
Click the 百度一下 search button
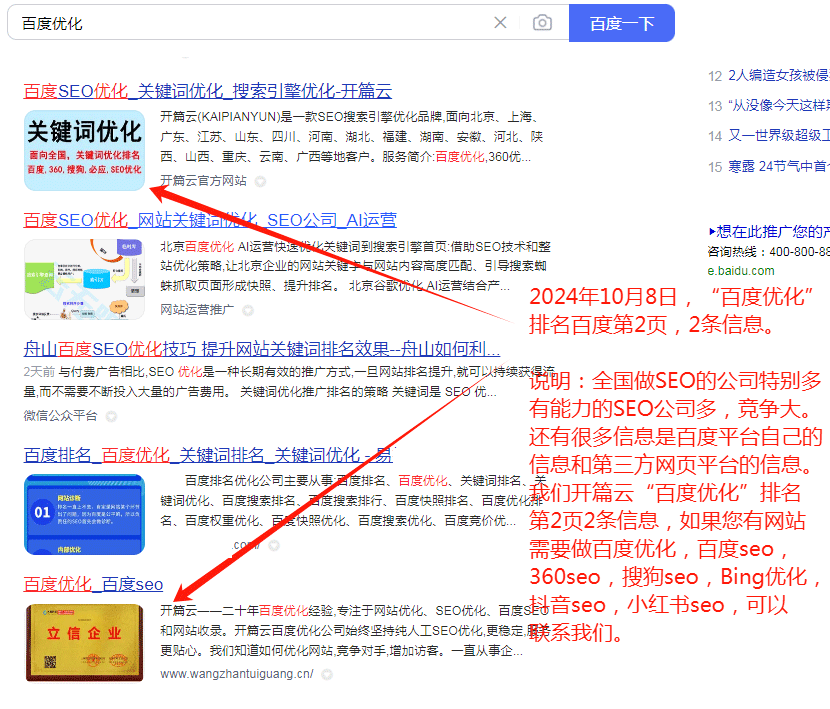click(621, 23)
